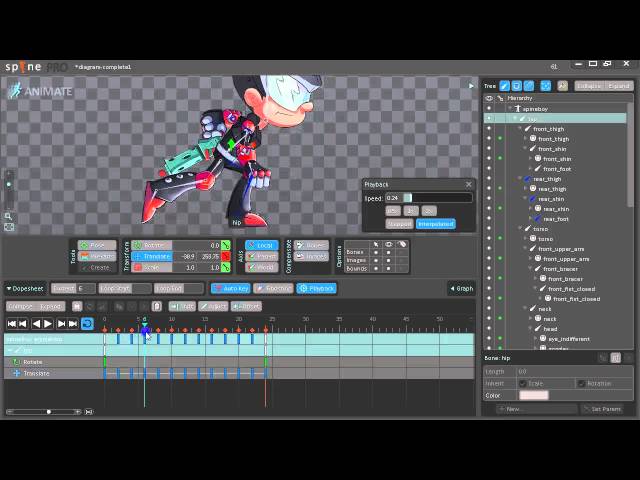Select the Pose tool

pyautogui.click(x=97, y=245)
